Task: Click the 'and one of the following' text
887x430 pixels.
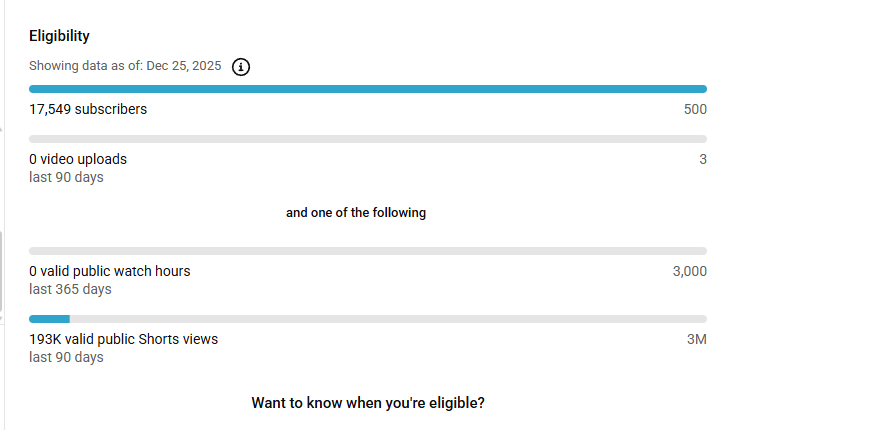Action: coord(356,213)
